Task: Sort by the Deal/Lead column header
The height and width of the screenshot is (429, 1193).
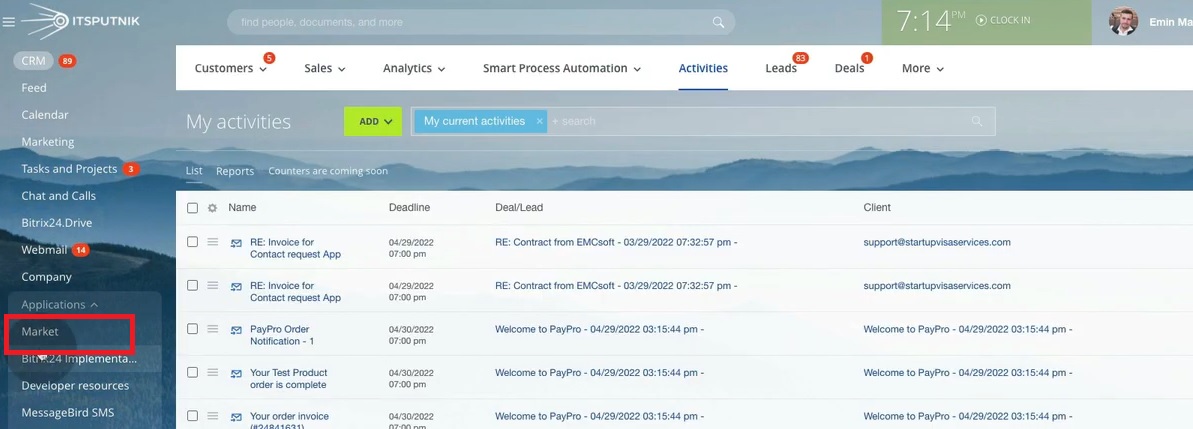Action: [519, 208]
